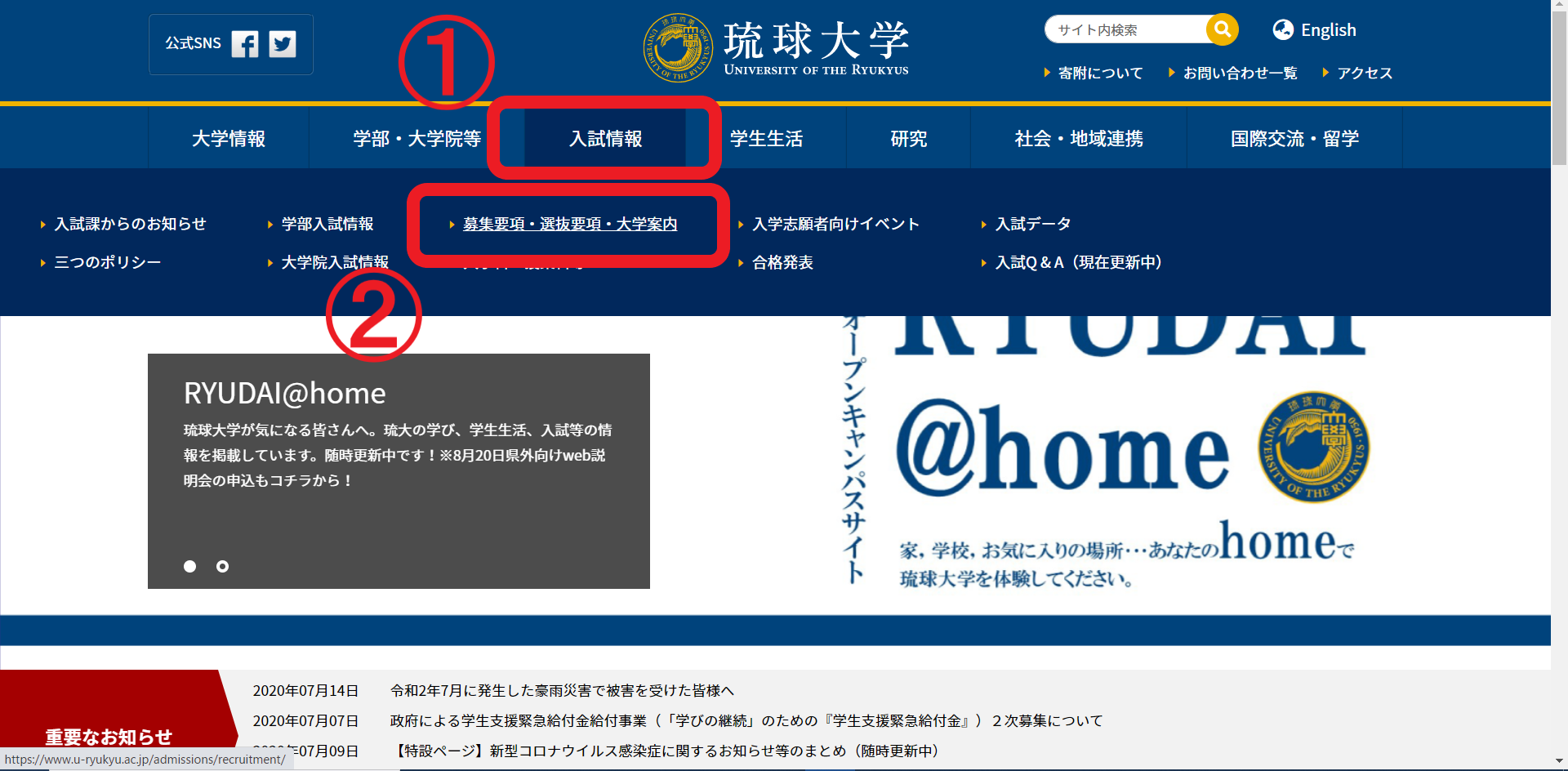Go to 三つのポリシー page
Screen dimensions: 1568x771
click(x=107, y=262)
